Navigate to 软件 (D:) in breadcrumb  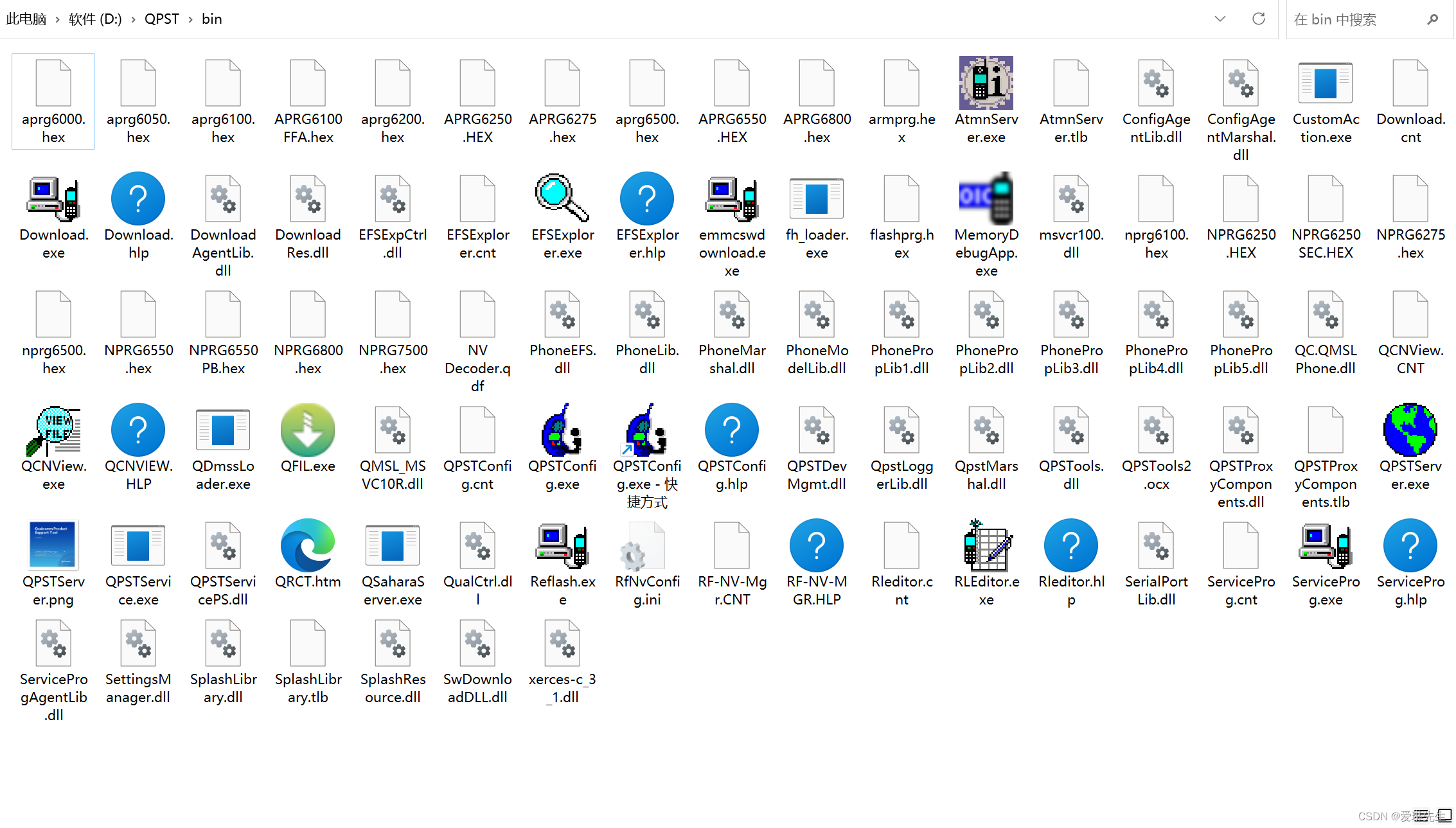tap(95, 19)
